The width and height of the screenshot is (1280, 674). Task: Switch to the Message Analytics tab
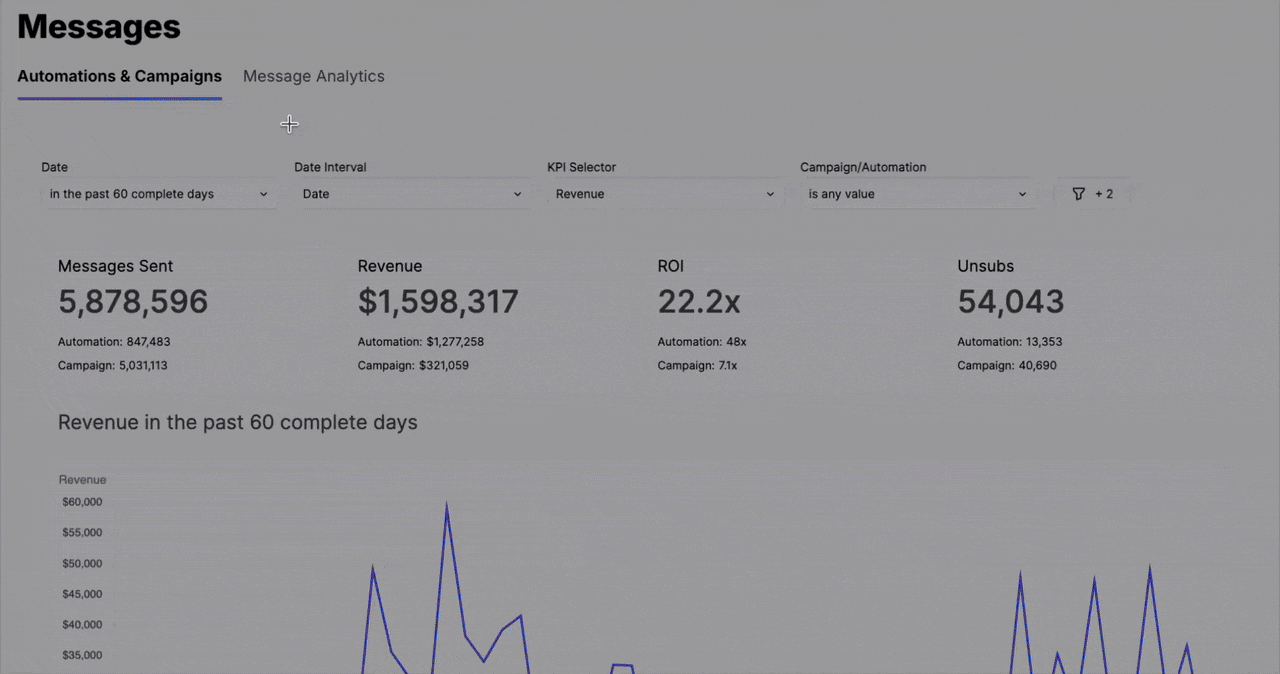click(313, 76)
